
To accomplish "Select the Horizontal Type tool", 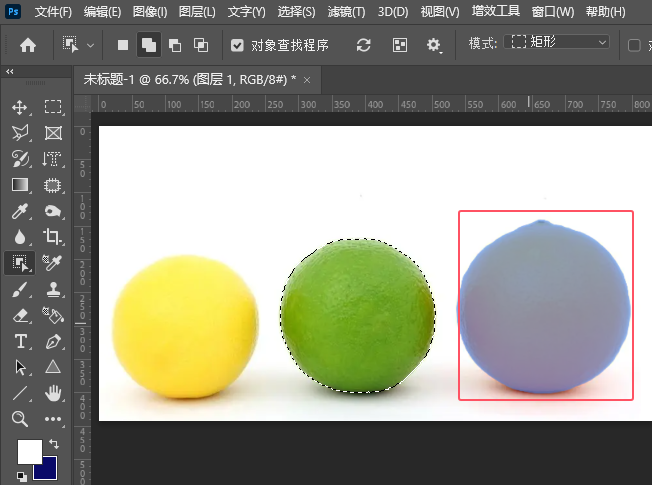I will point(20,341).
